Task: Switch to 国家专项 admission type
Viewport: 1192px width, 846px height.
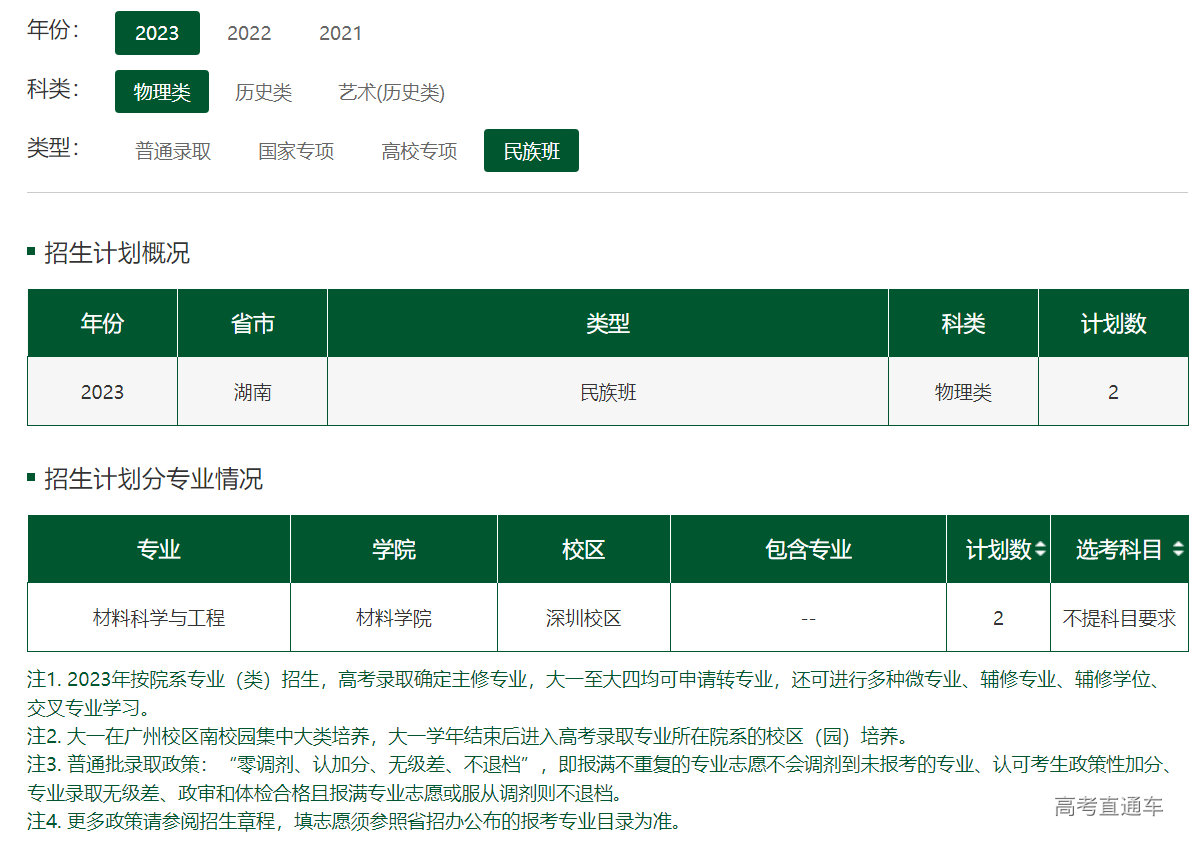Action: click(x=296, y=151)
